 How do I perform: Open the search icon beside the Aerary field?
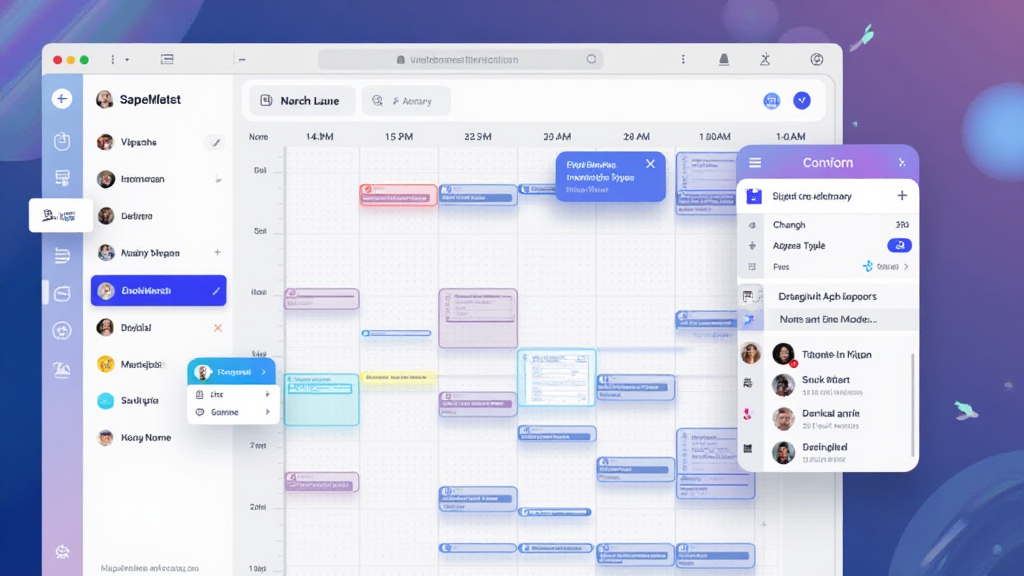(378, 101)
